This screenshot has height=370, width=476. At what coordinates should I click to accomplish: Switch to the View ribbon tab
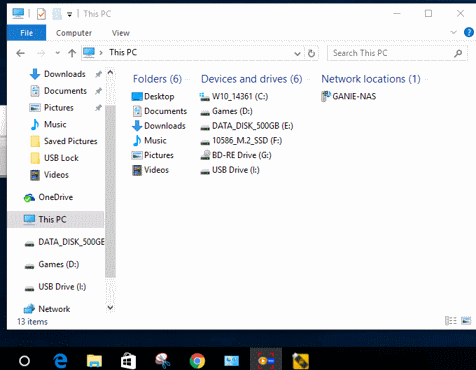click(120, 33)
